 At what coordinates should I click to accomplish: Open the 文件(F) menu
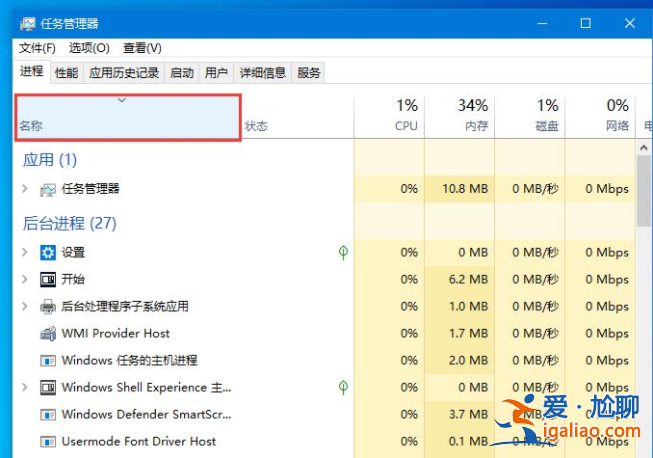tap(37, 48)
